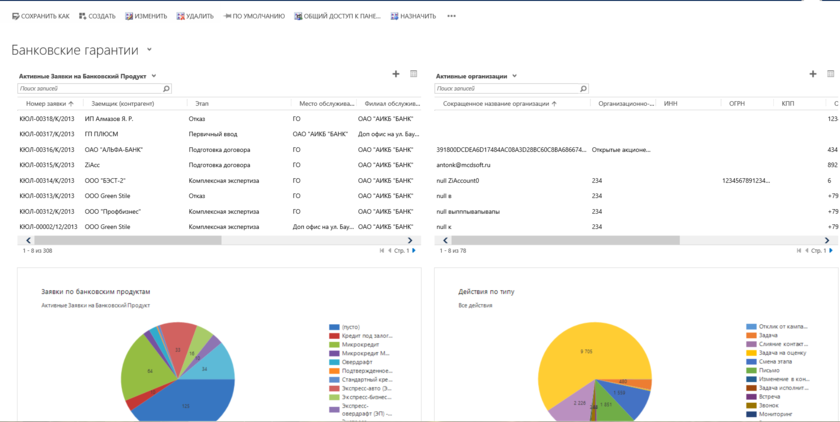Viewport: 840px width, 422px height.
Task: Open the Активные Заявки на Банковский Продукт view dropdown
Action: click(x=154, y=76)
